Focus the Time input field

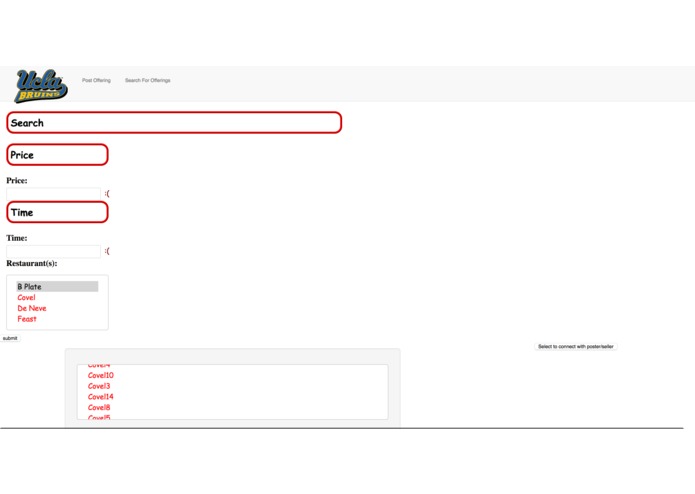(x=54, y=251)
